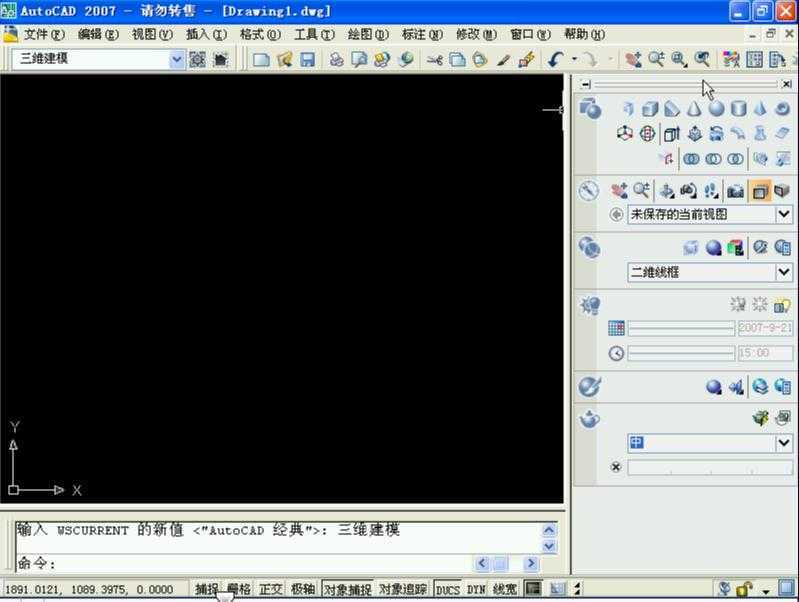The height and width of the screenshot is (602, 799).
Task: Toggle 捕捉 snap mode in status bar
Action: click(x=206, y=589)
